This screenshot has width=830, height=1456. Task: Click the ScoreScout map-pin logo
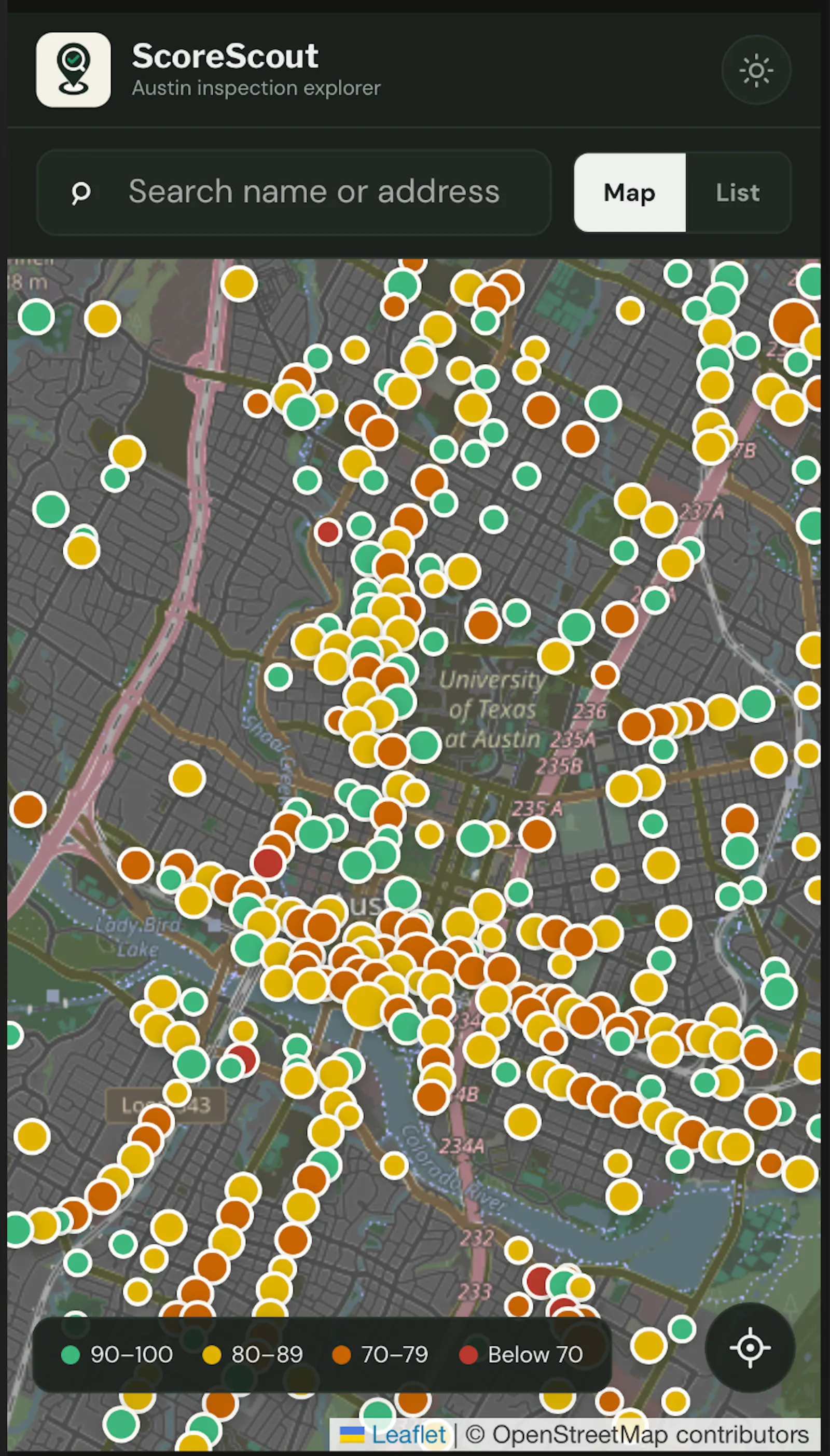74,70
